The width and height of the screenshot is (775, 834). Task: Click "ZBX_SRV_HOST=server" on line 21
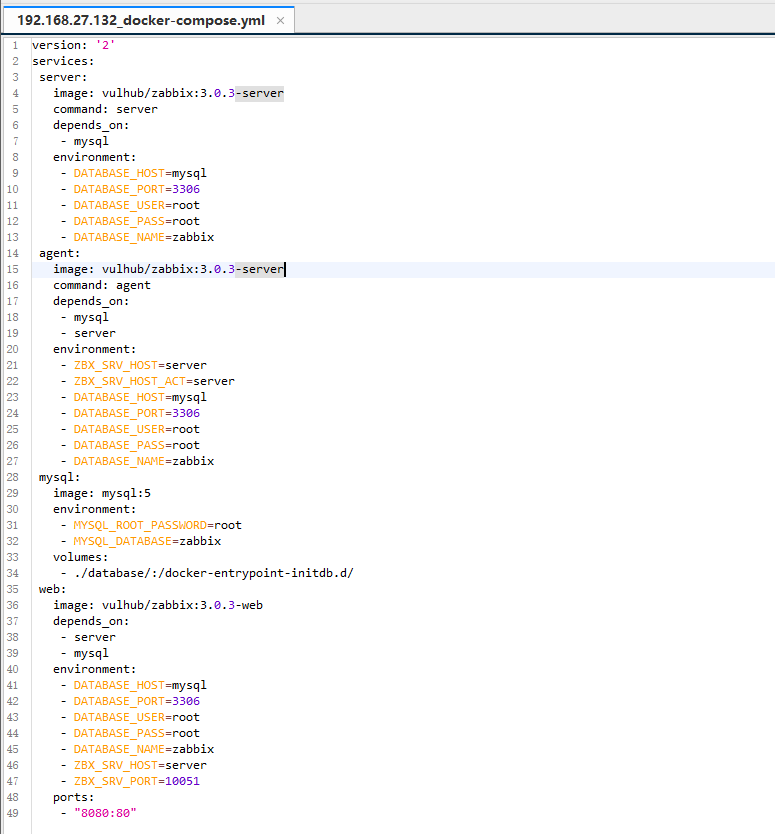140,365
